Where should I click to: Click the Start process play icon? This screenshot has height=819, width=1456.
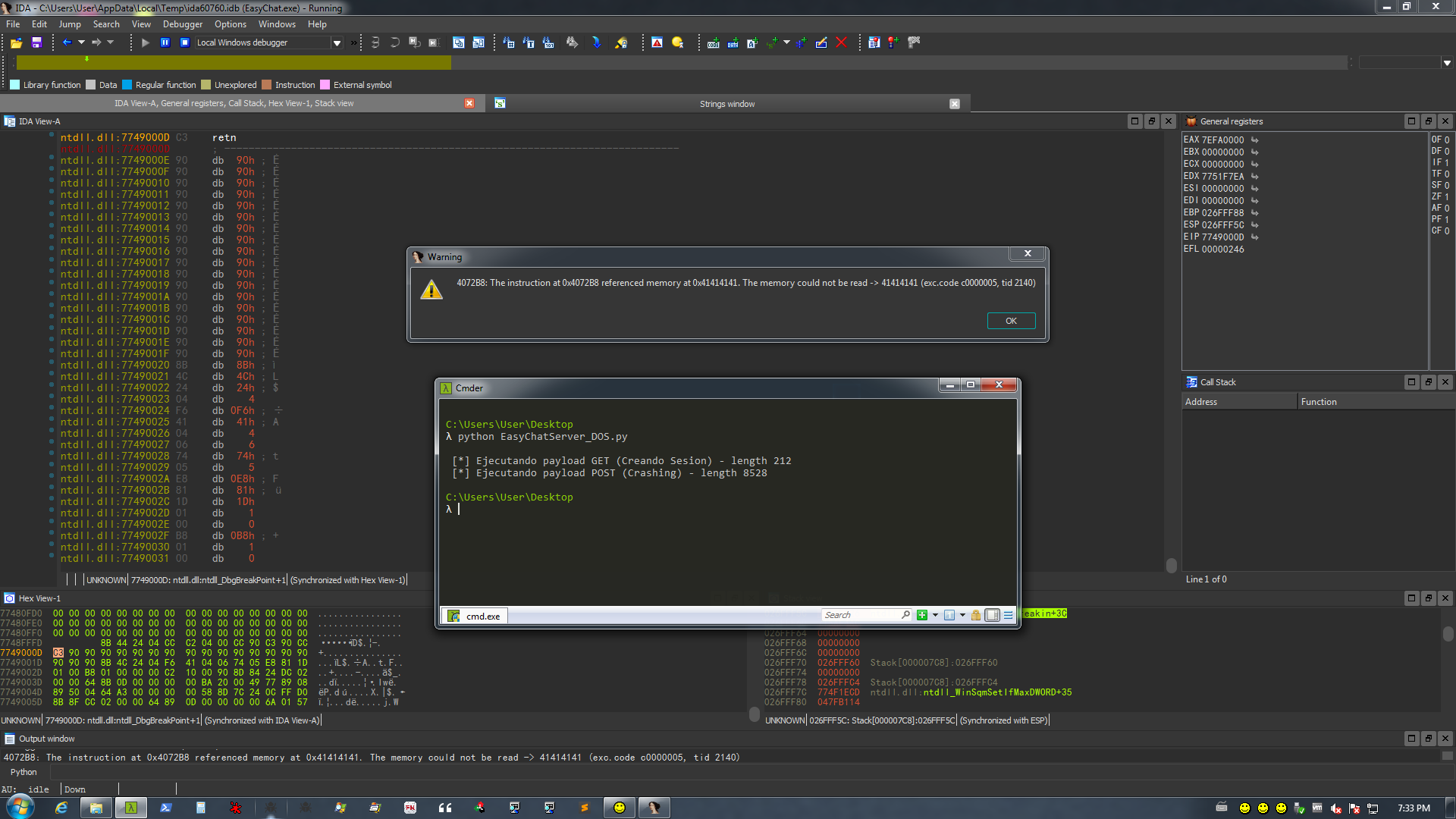145,43
